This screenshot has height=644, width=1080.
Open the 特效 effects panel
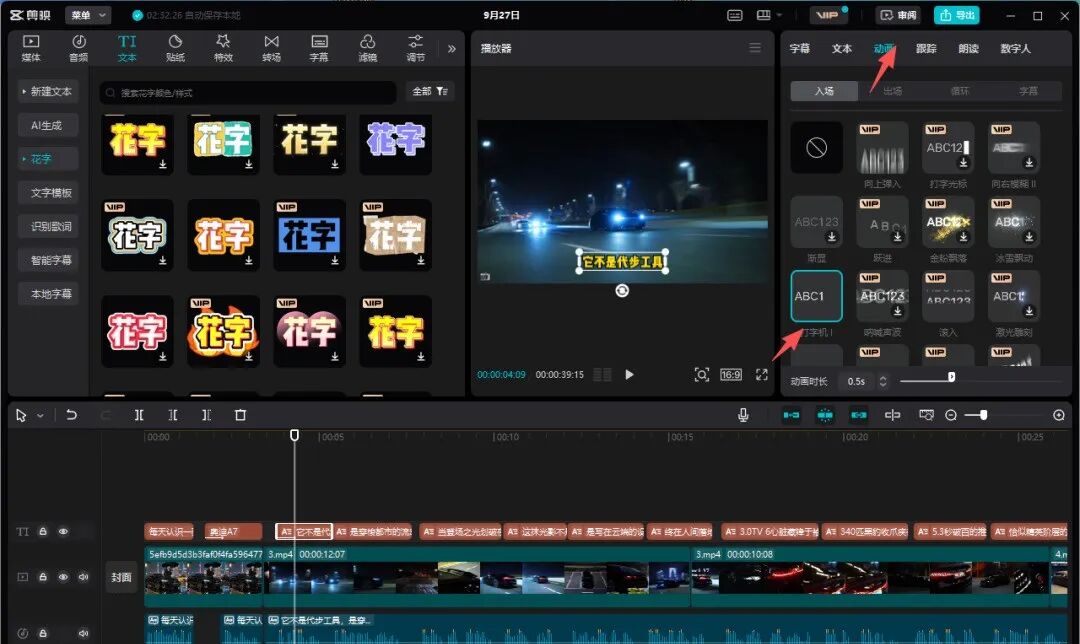pos(223,47)
